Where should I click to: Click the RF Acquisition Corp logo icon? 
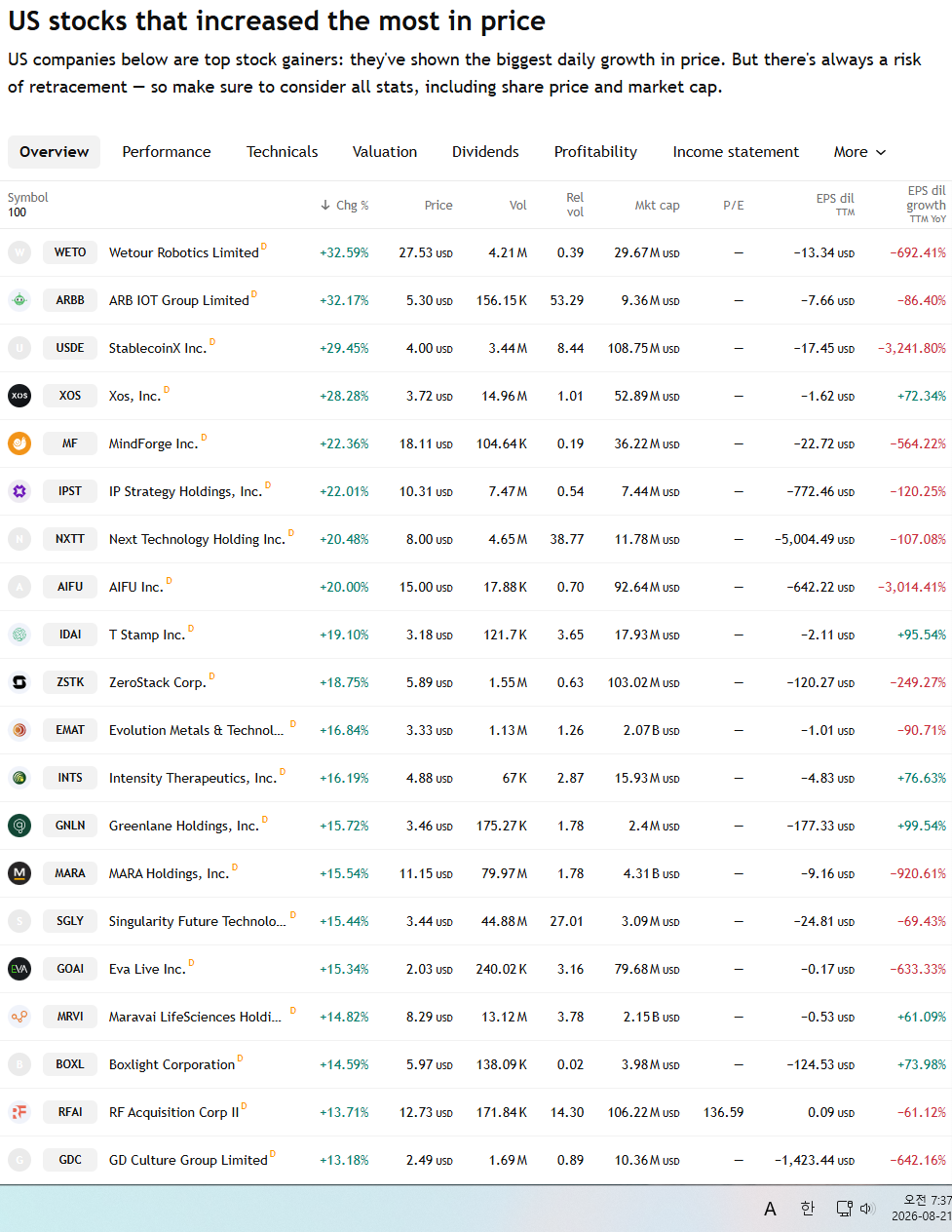[x=19, y=1112]
